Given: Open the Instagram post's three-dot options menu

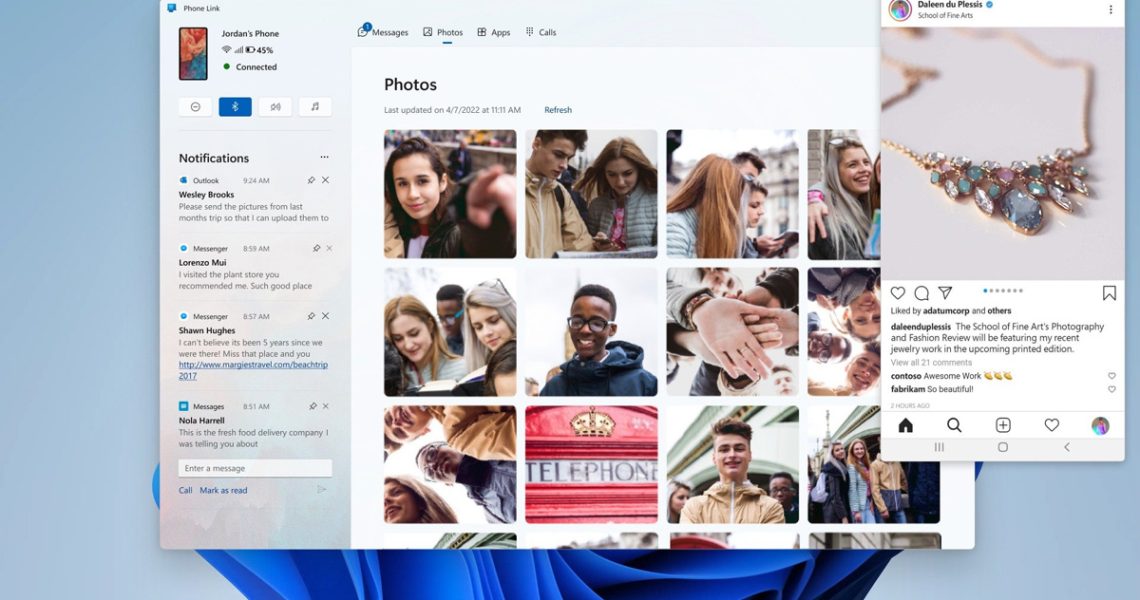Looking at the screenshot, I should (x=1110, y=10).
